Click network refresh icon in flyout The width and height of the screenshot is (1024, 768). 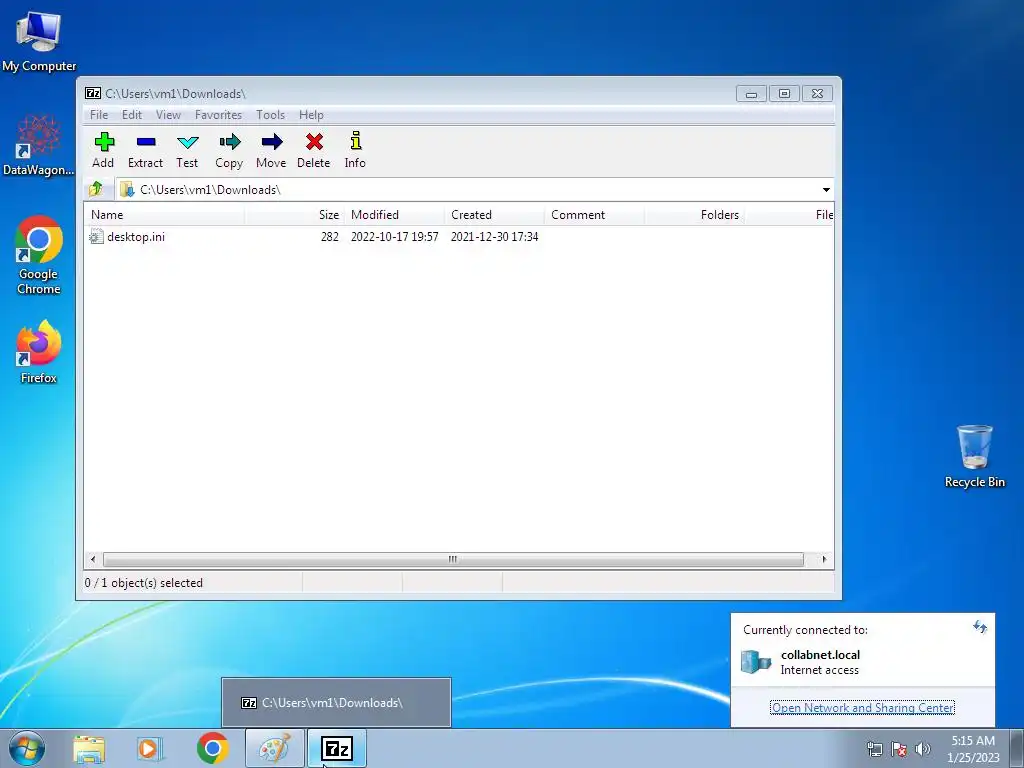point(980,627)
